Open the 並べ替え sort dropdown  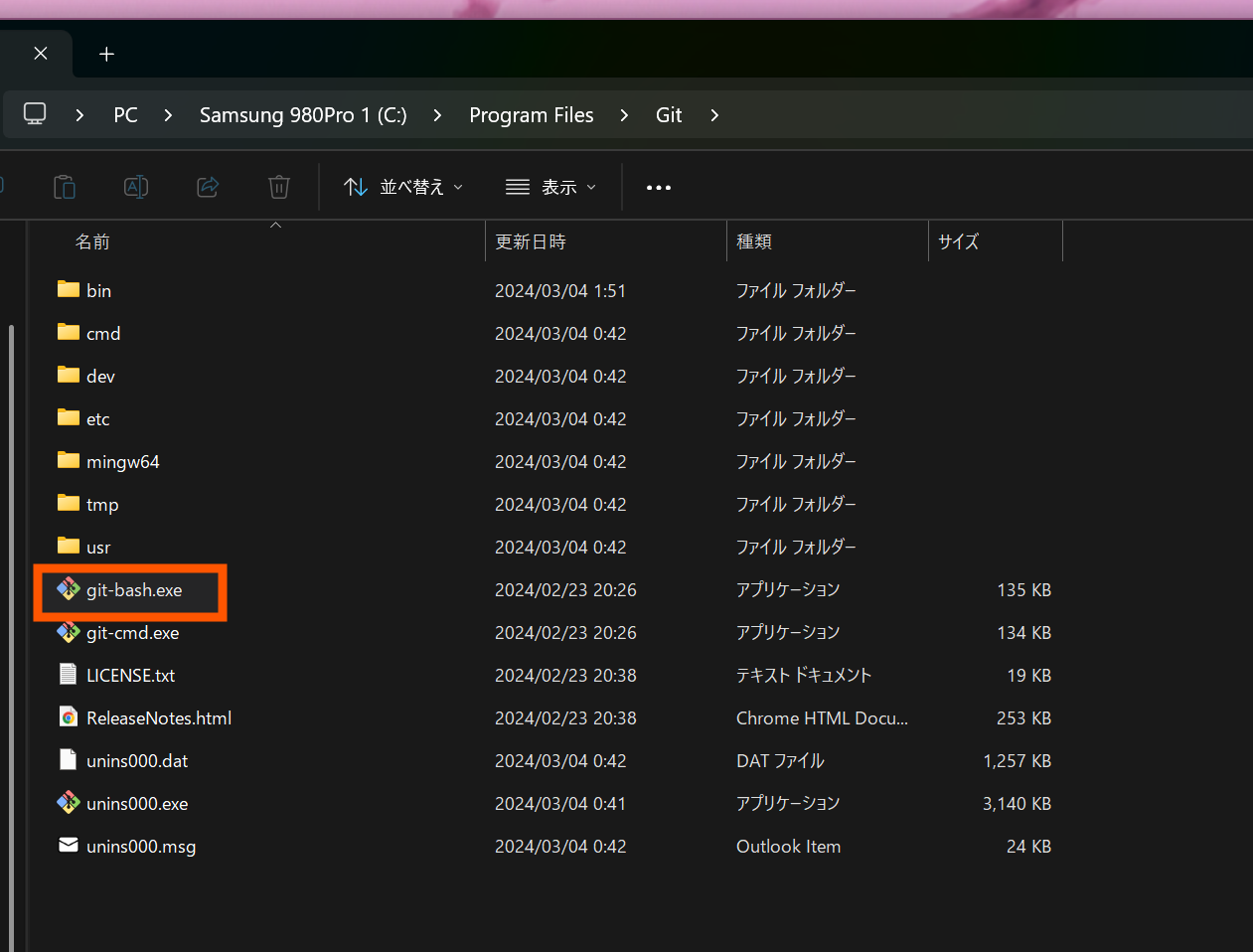403,187
